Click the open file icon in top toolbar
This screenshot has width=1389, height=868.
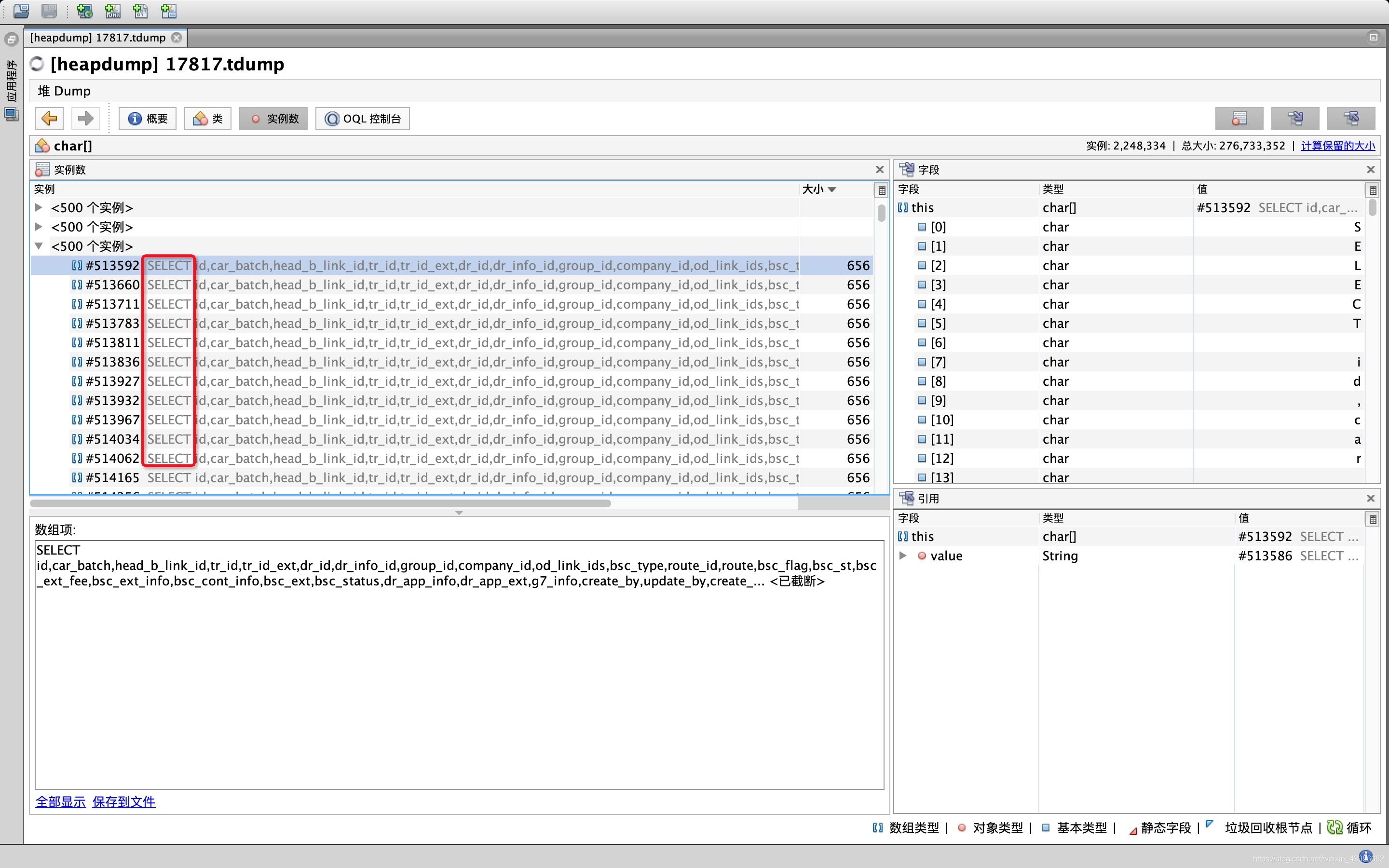click(x=21, y=10)
